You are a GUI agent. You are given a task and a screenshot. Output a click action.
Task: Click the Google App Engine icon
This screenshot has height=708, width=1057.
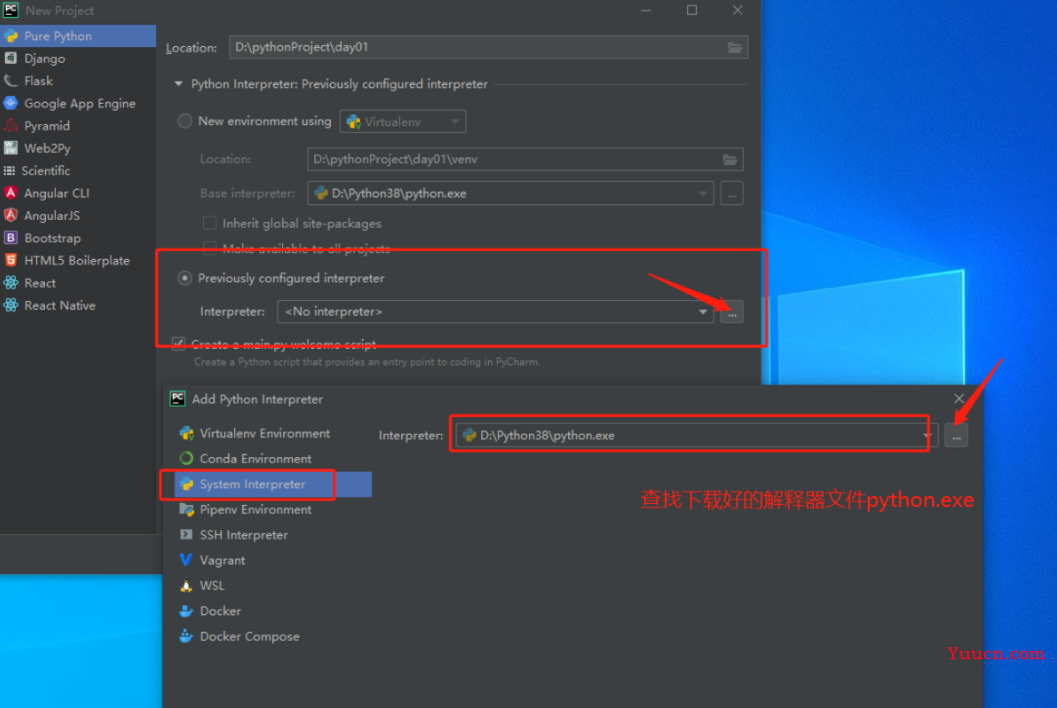click(11, 103)
